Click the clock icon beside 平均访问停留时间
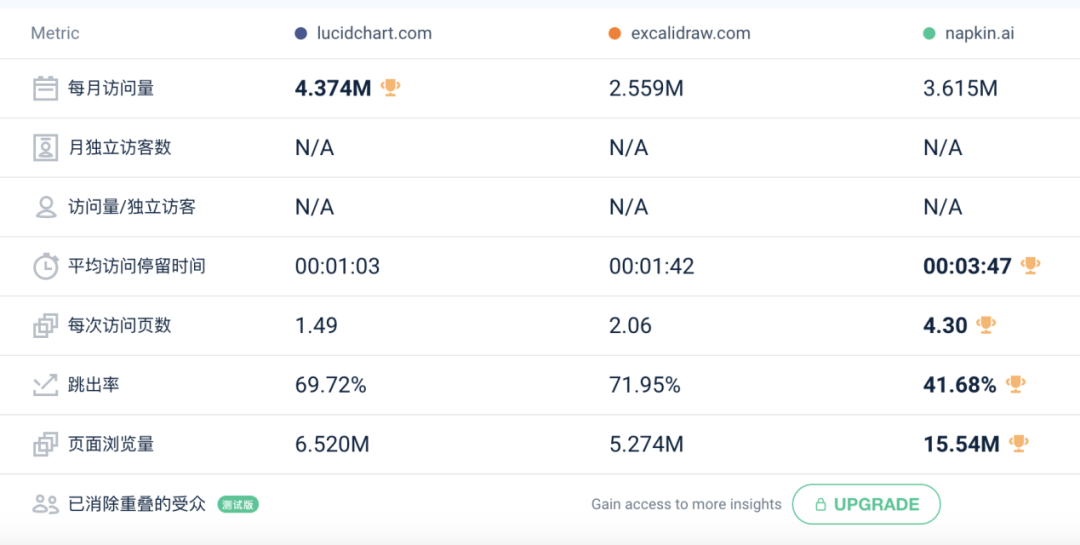The height and width of the screenshot is (545, 1080). [46, 266]
